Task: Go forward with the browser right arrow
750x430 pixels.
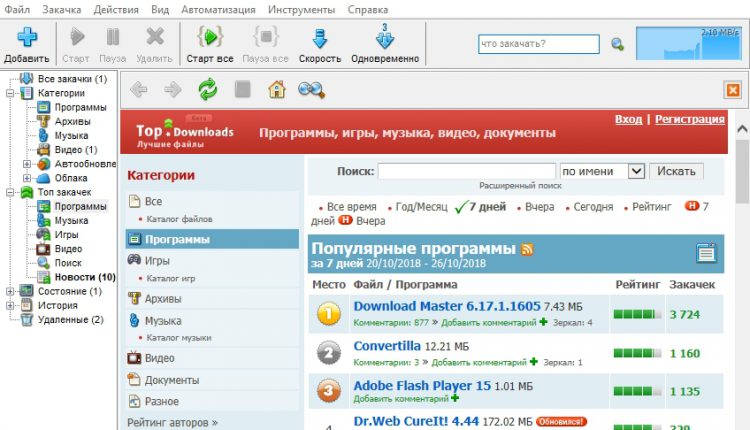Action: [173, 89]
